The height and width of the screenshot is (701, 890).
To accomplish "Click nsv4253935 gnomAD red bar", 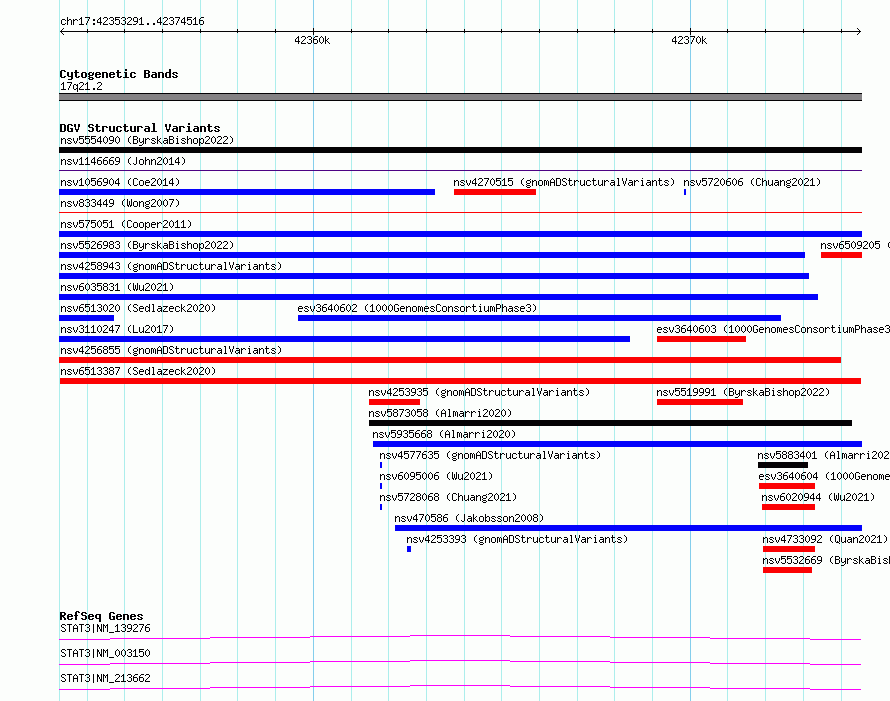I will pos(394,402).
